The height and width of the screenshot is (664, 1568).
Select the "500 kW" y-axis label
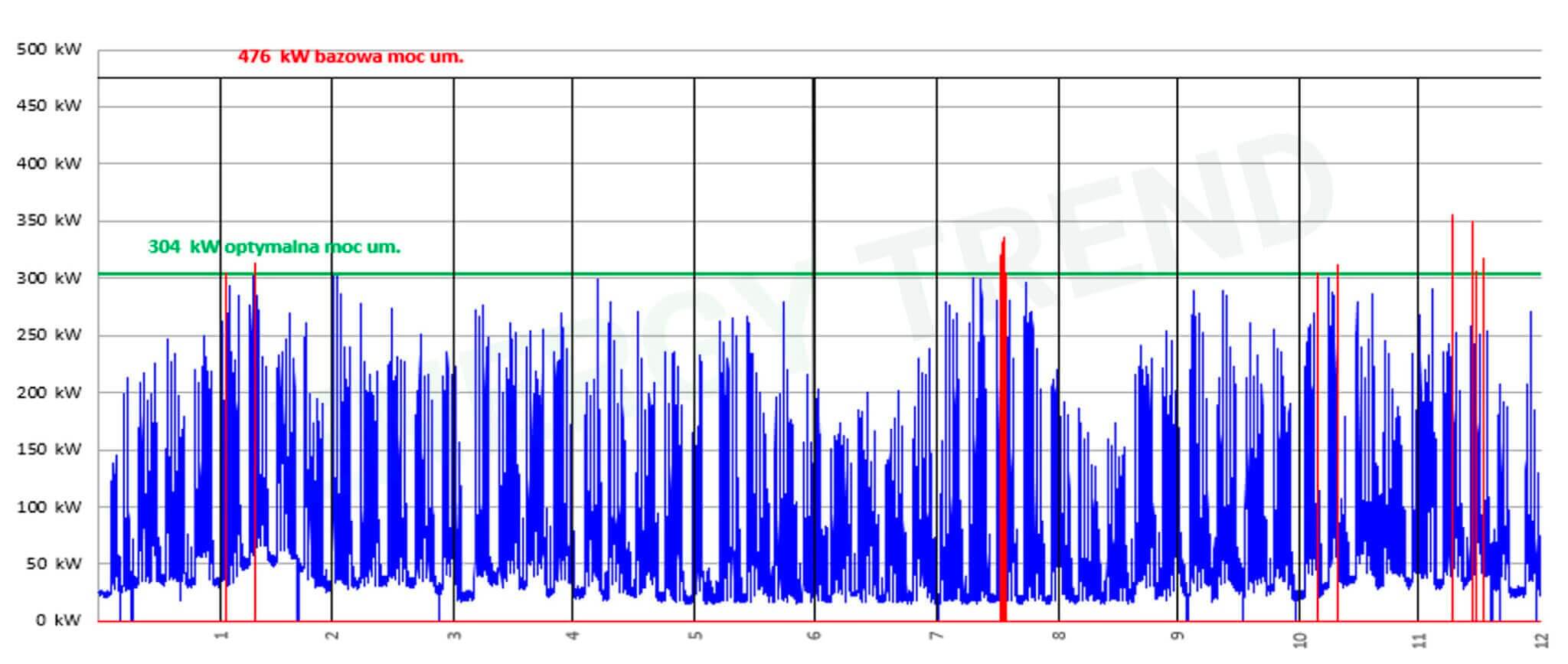(48, 50)
